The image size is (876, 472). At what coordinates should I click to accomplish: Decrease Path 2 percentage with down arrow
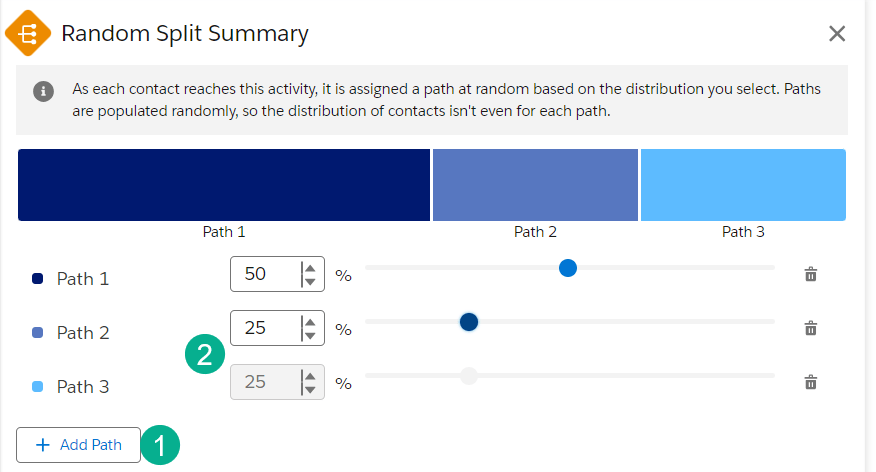310,335
